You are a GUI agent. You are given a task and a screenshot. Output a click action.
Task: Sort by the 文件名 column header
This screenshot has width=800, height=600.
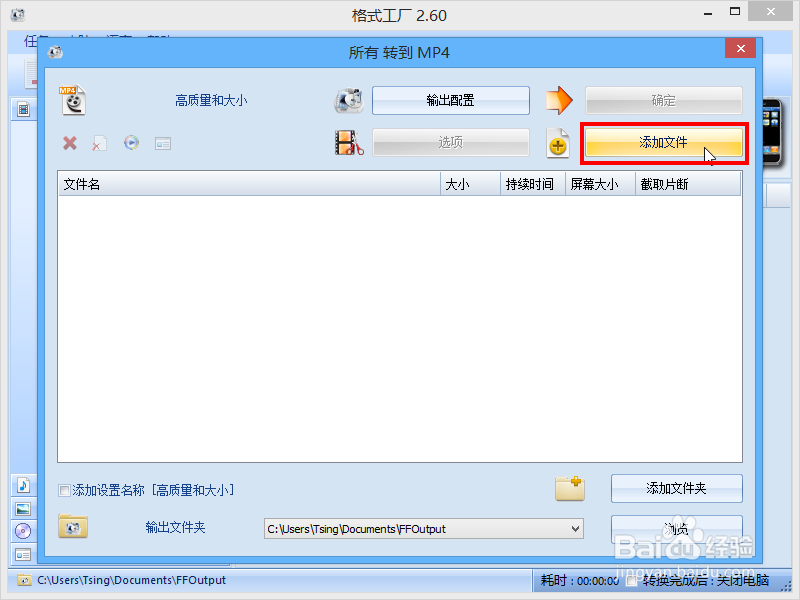249,184
